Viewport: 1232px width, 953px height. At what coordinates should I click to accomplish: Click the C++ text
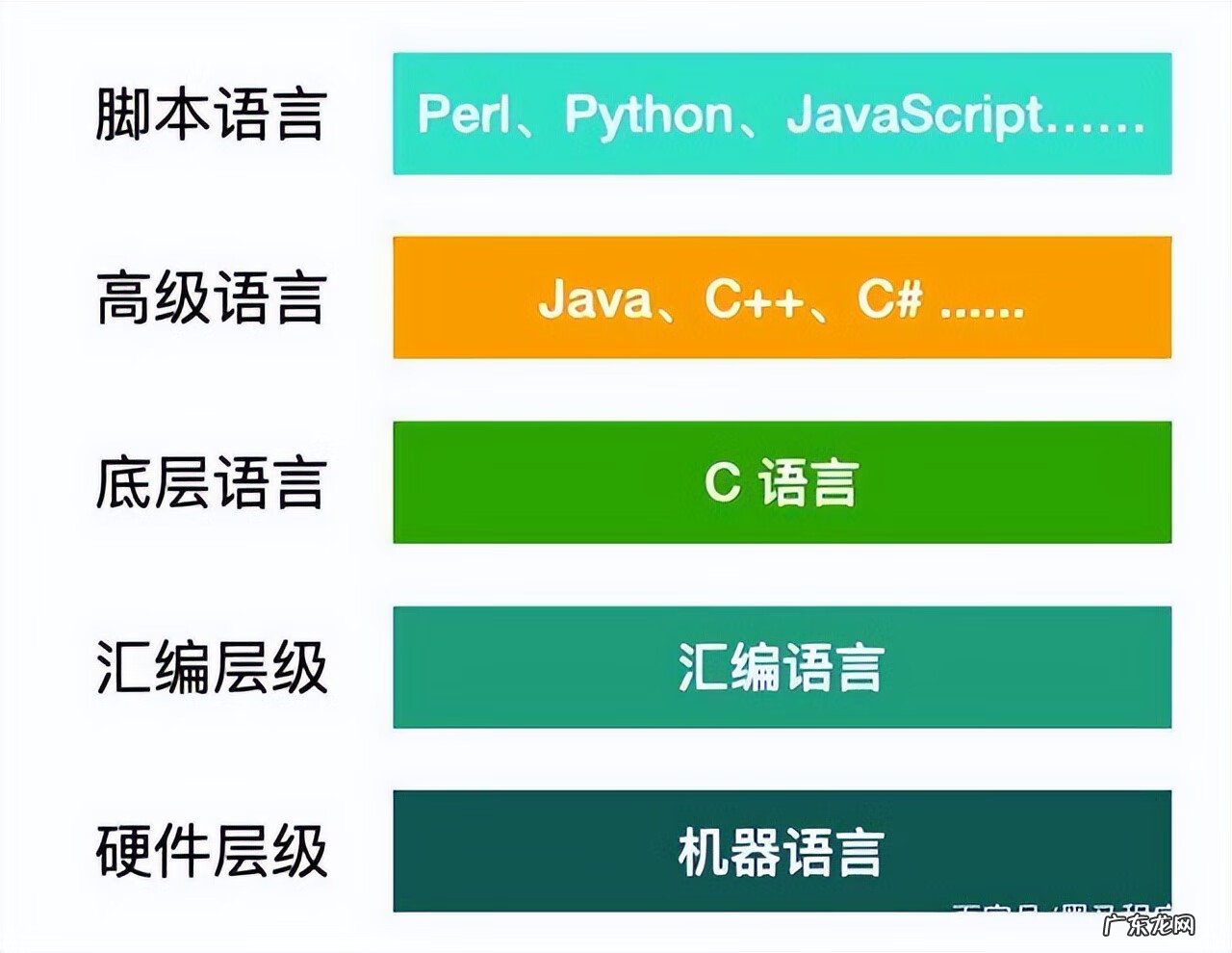coord(753,298)
